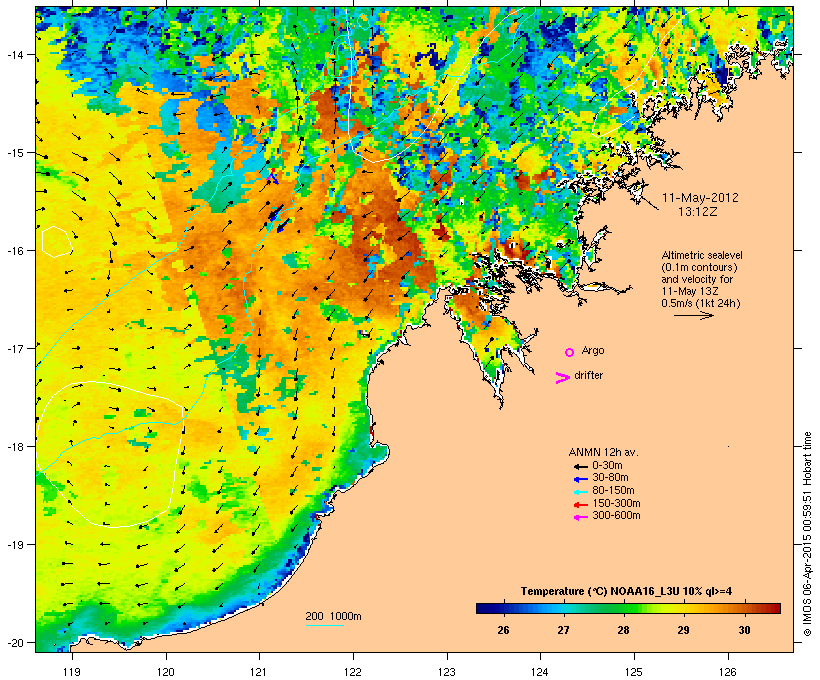Image resolution: width=820 pixels, height=680 pixels.
Task: Click the magenta Argo circle legend symbol
Action: (570, 353)
